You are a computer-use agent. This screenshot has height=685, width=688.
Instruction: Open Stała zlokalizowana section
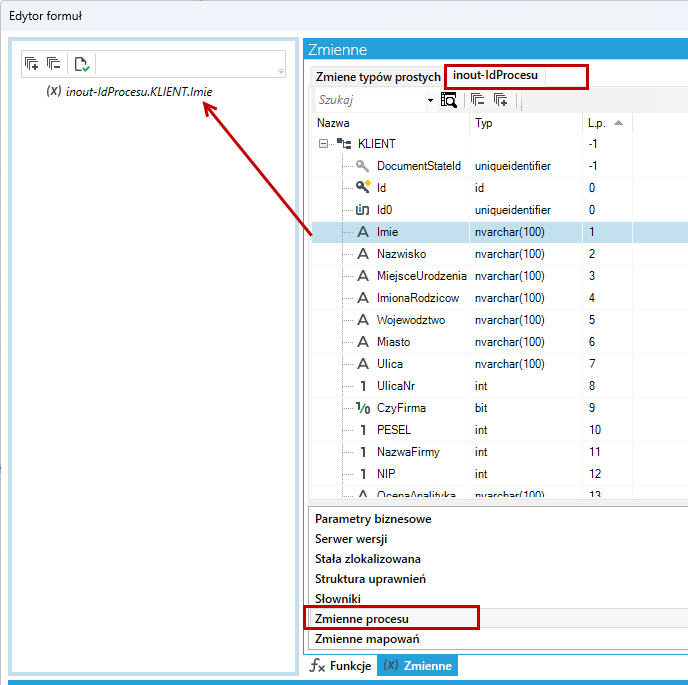coord(498,559)
